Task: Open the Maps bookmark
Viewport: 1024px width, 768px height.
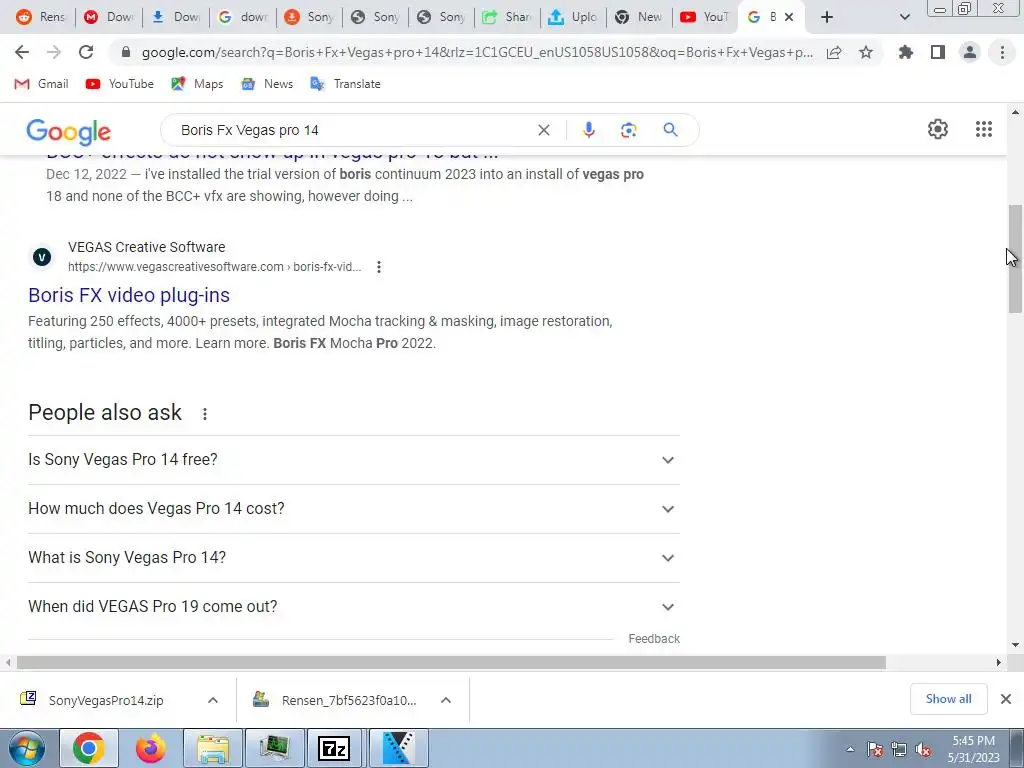Action: [x=197, y=84]
